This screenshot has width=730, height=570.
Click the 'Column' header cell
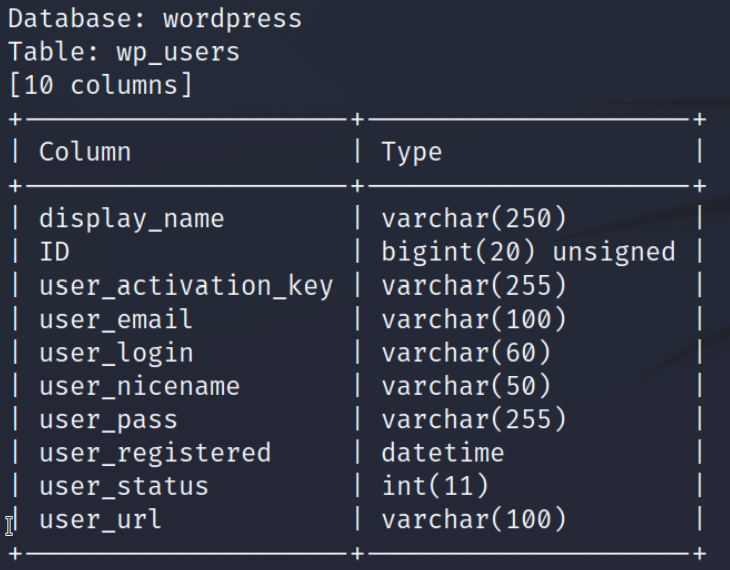pos(85,152)
